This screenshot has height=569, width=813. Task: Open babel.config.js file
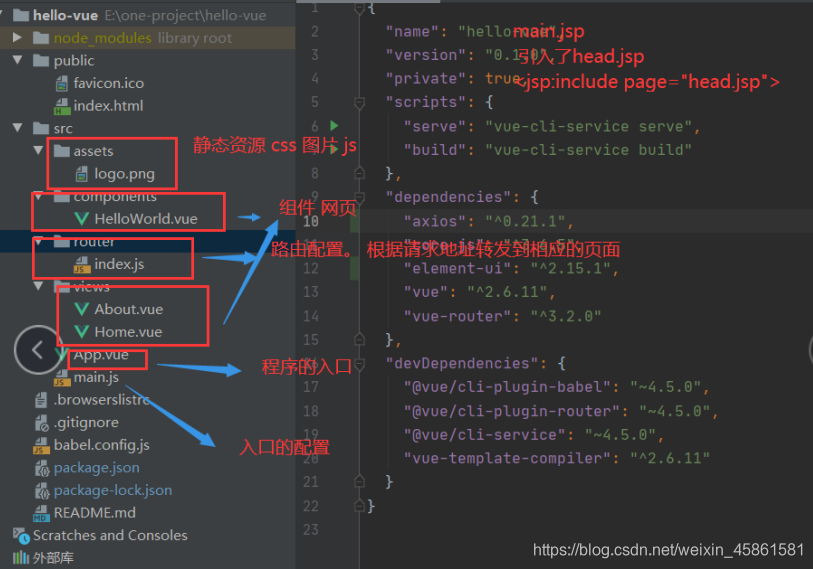102,445
